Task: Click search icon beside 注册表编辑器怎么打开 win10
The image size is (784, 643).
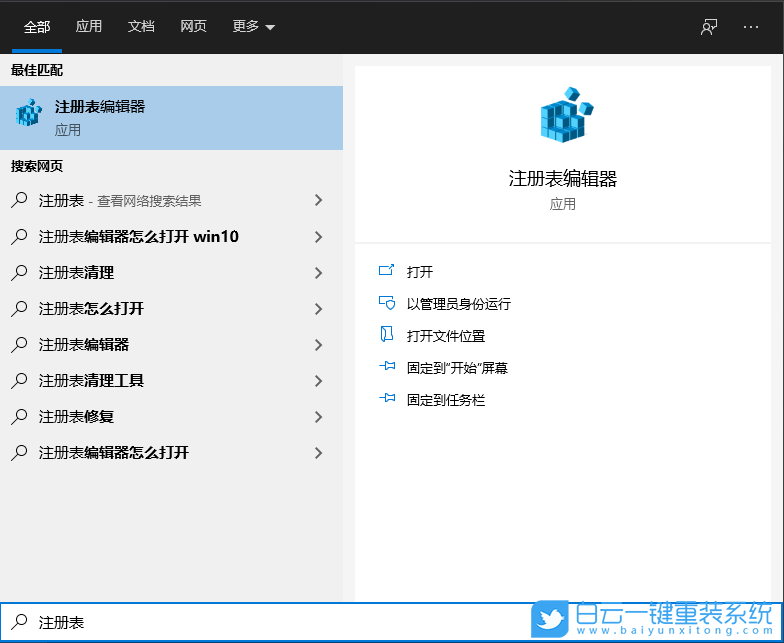Action: pos(19,236)
